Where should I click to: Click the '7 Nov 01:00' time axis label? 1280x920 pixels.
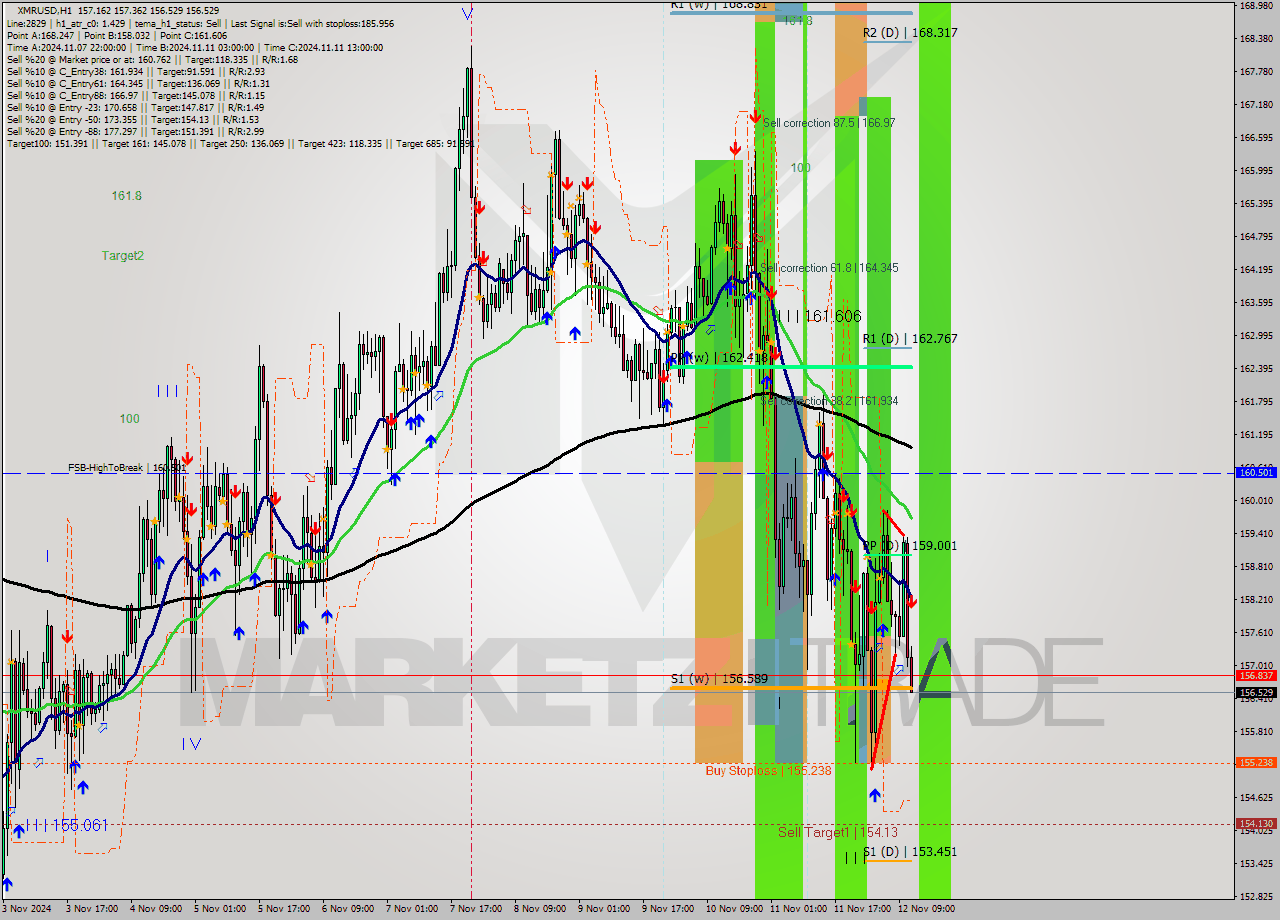tap(411, 909)
